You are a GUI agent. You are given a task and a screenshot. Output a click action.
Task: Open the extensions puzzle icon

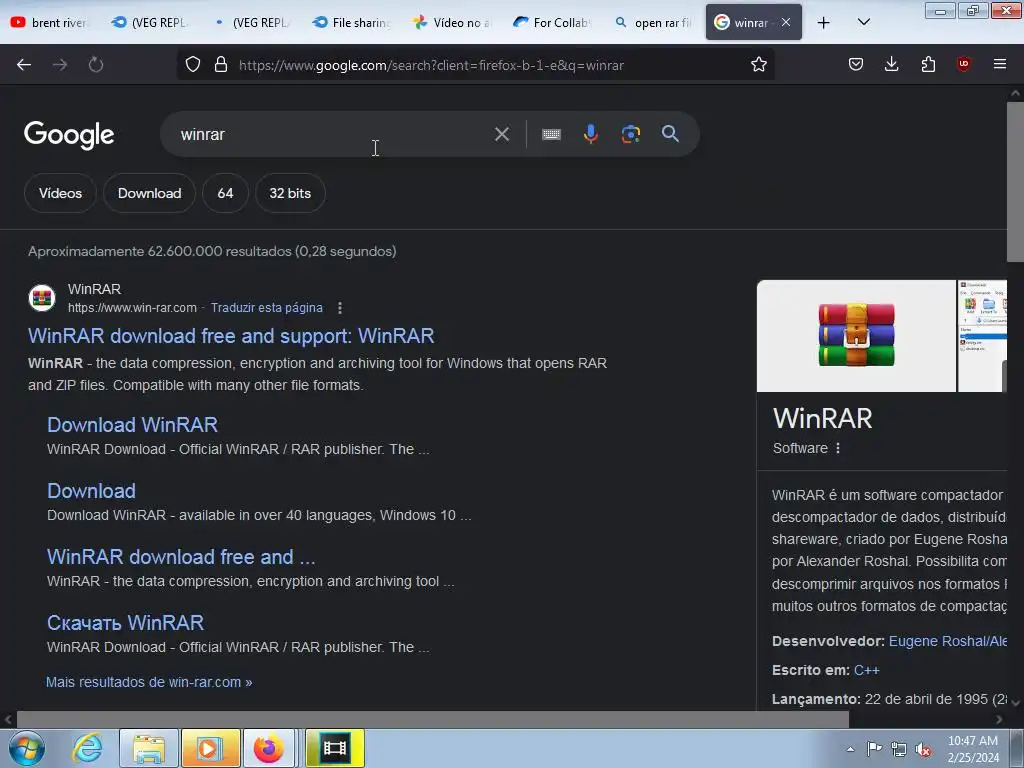coord(928,64)
